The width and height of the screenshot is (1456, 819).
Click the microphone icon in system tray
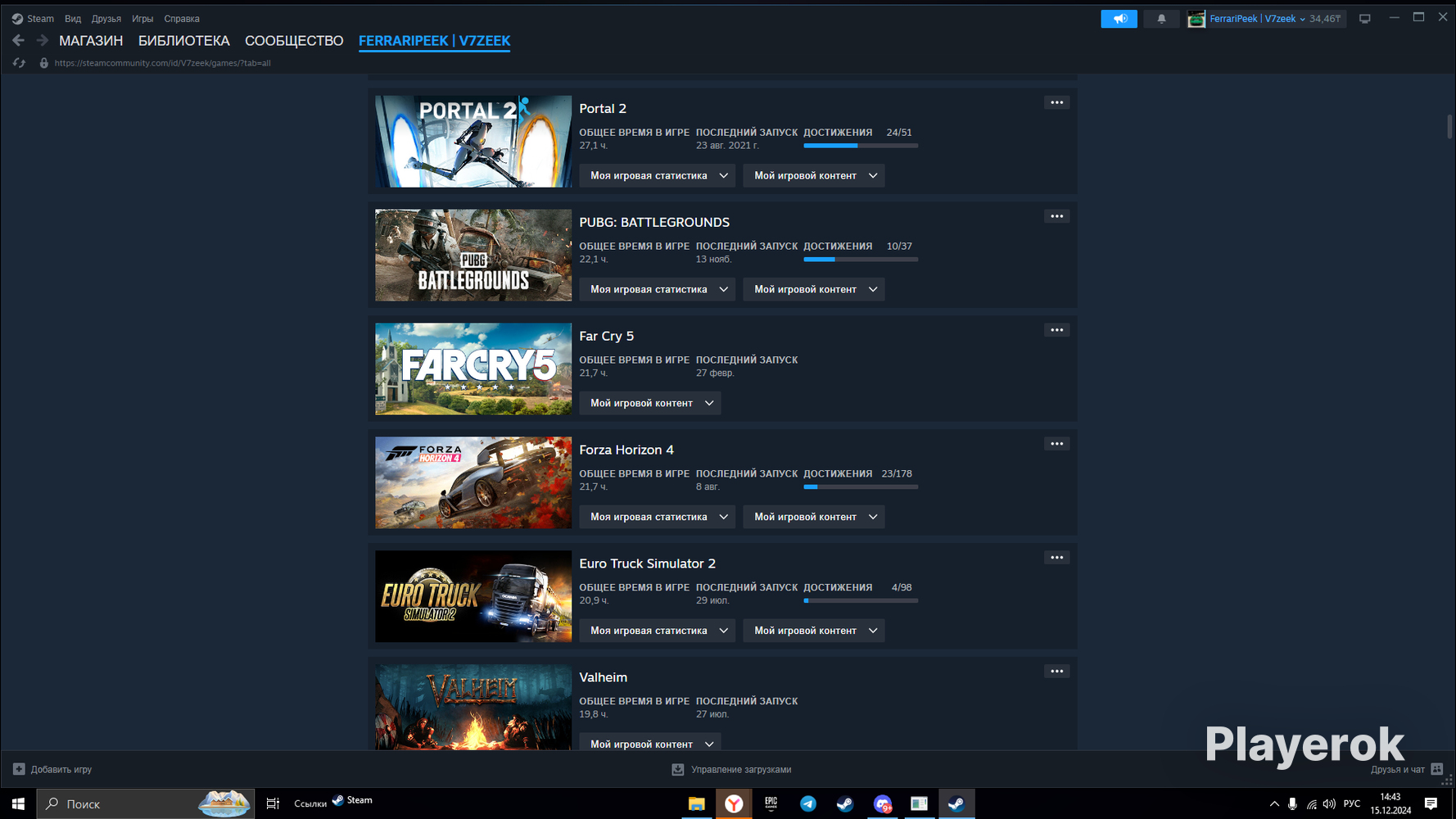click(x=1292, y=803)
